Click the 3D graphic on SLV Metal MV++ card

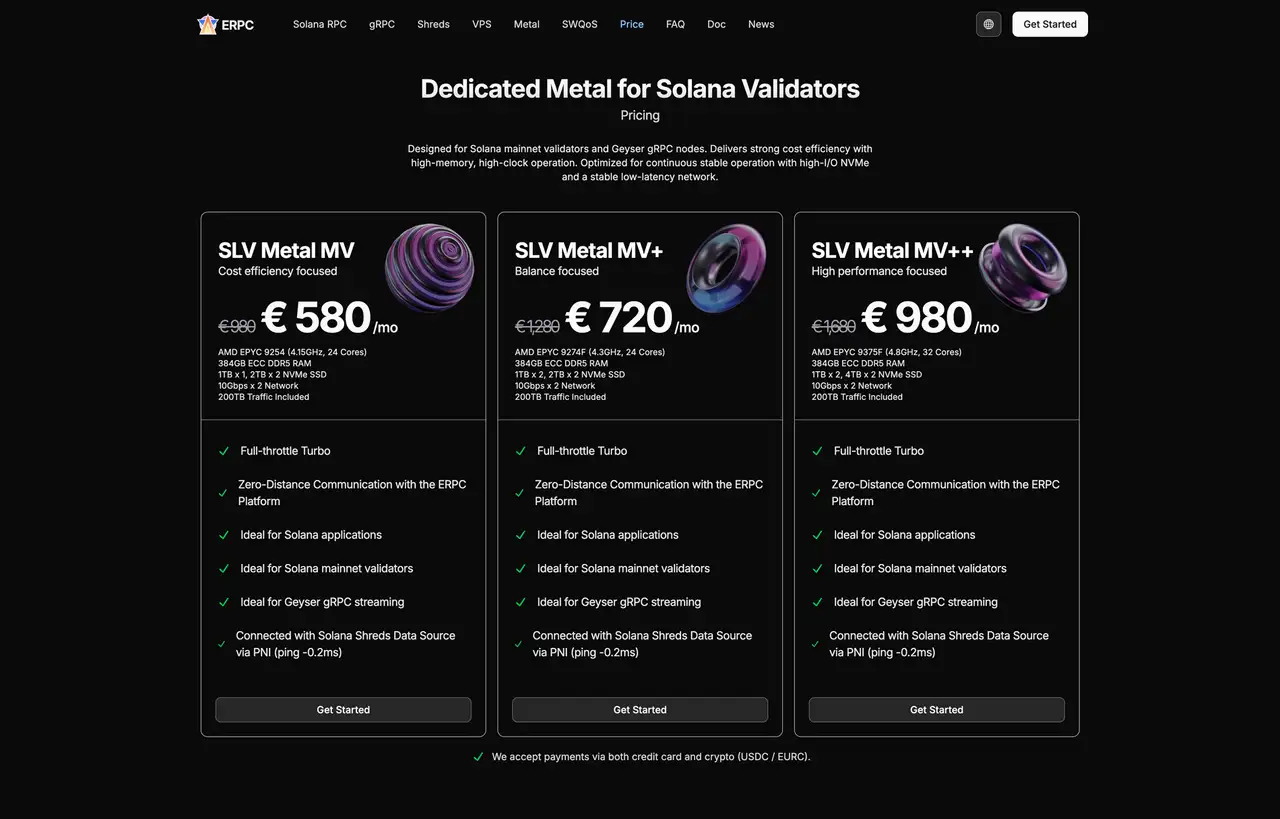[x=1023, y=267]
